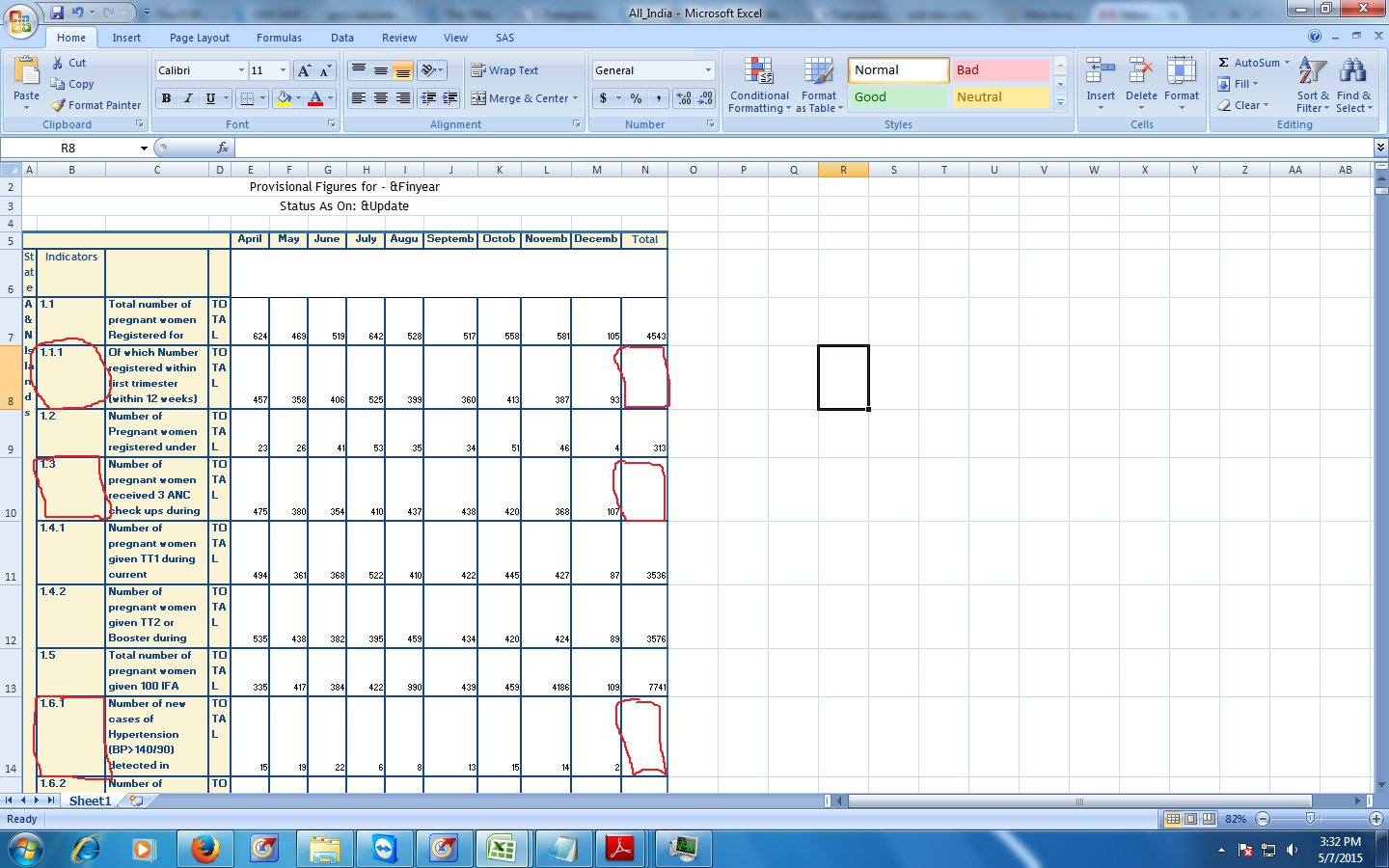Viewport: 1389px width, 868px height.
Task: Toggle align text left
Action: point(359,98)
